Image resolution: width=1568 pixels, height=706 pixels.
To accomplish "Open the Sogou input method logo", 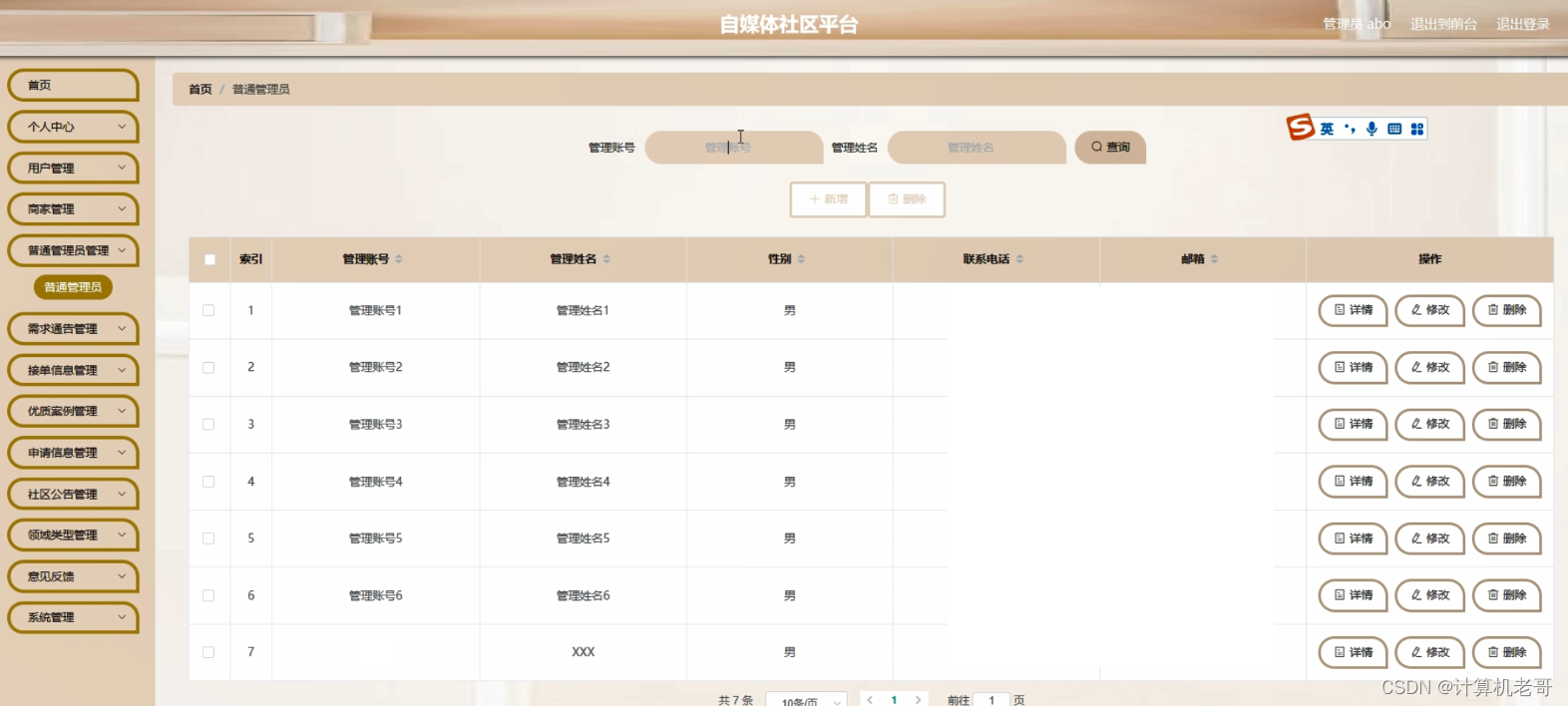I will click(x=1300, y=127).
